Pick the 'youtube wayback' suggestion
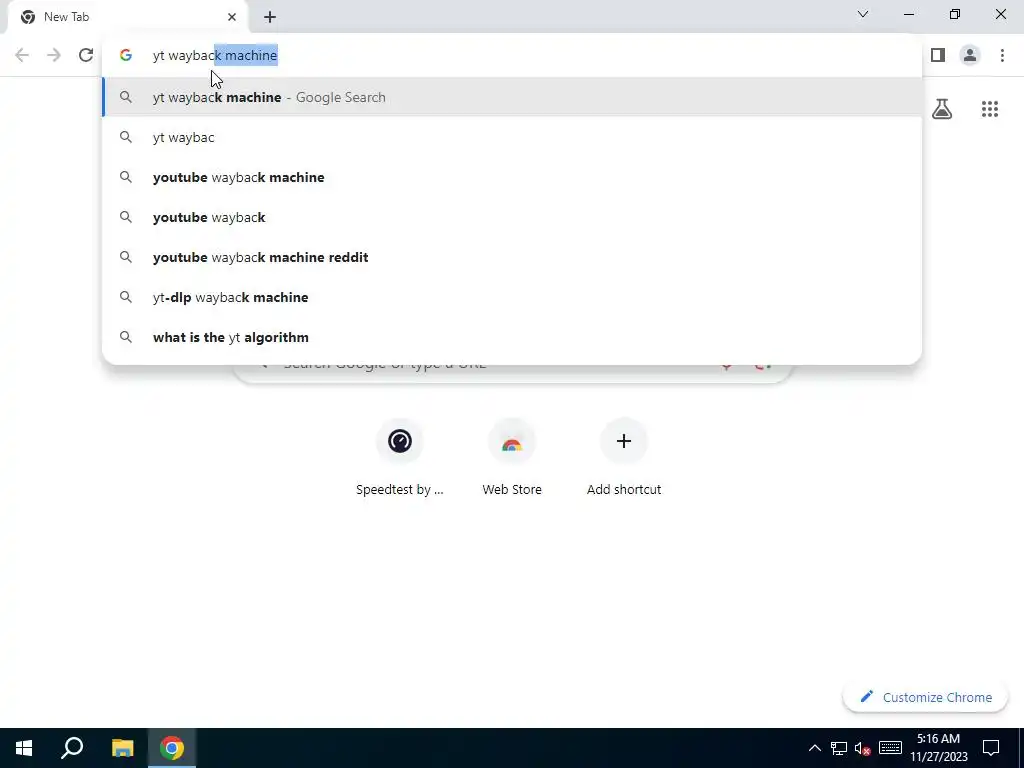Screen dimensions: 1024x768 pyautogui.click(x=512, y=217)
